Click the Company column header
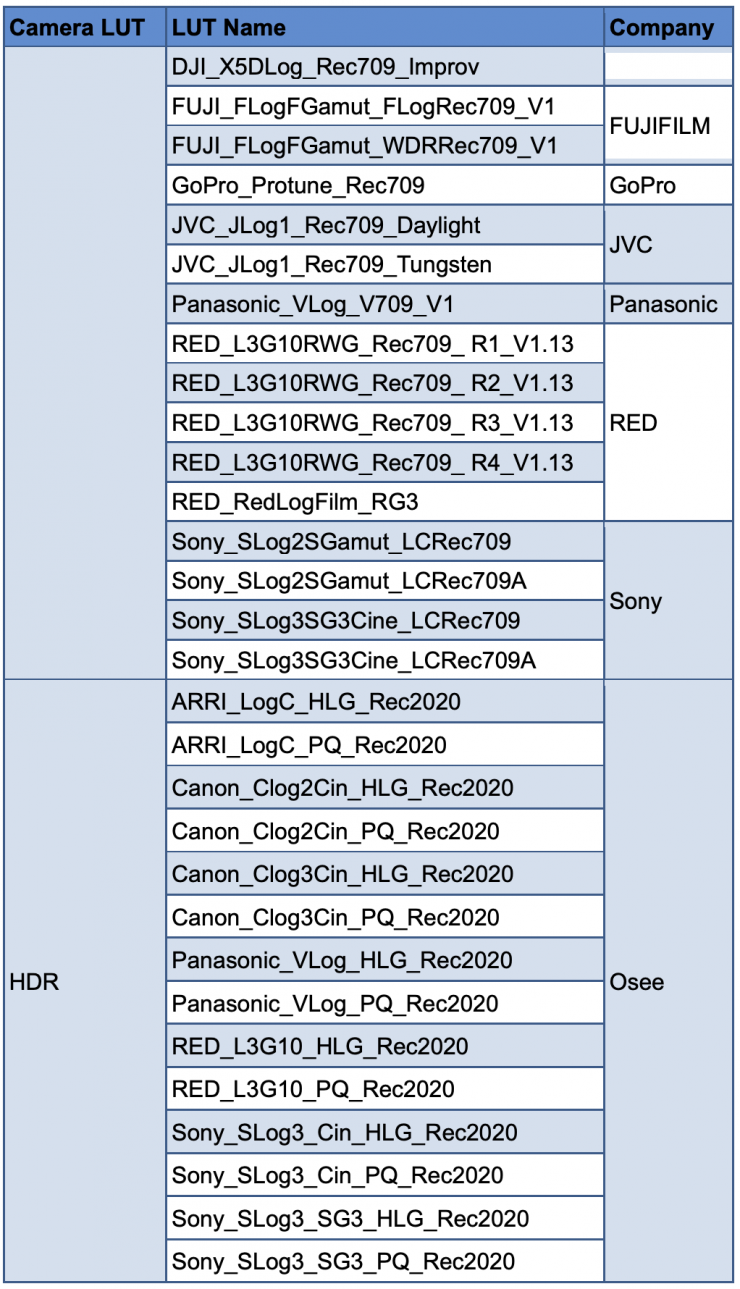Image resolution: width=740 pixels, height=1289 pixels. click(x=662, y=27)
